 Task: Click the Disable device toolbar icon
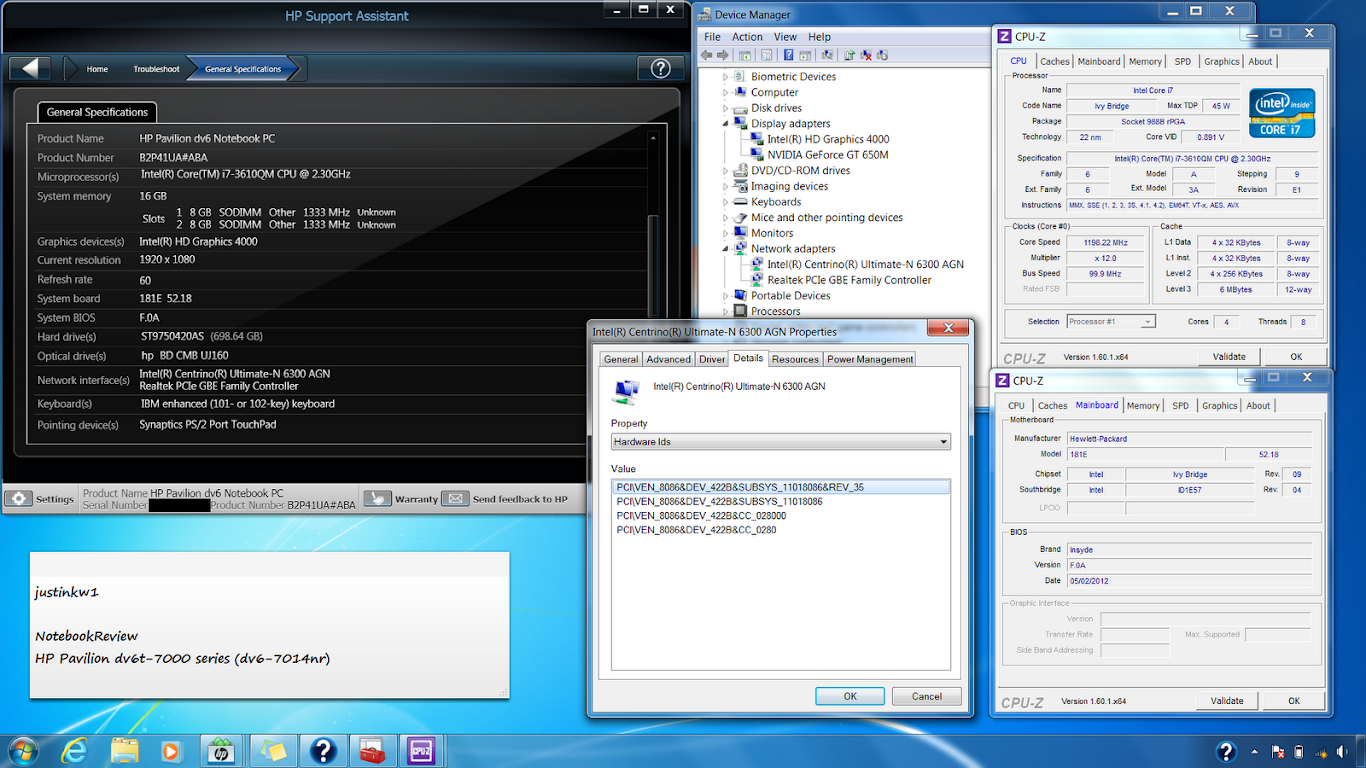[883, 55]
